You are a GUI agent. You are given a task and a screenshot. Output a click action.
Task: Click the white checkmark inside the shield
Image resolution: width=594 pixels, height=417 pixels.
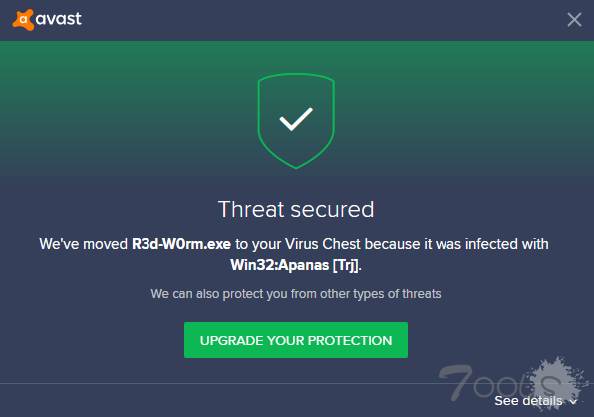tap(296, 119)
